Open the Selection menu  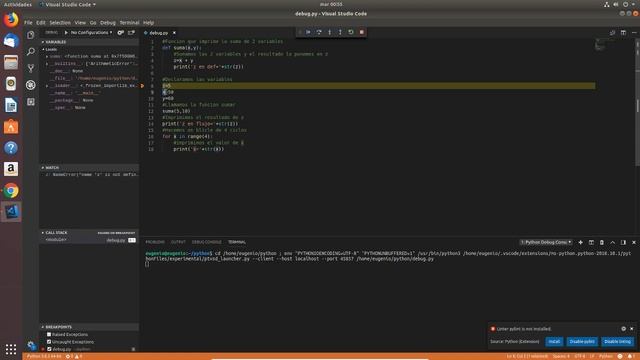pyautogui.click(x=60, y=23)
